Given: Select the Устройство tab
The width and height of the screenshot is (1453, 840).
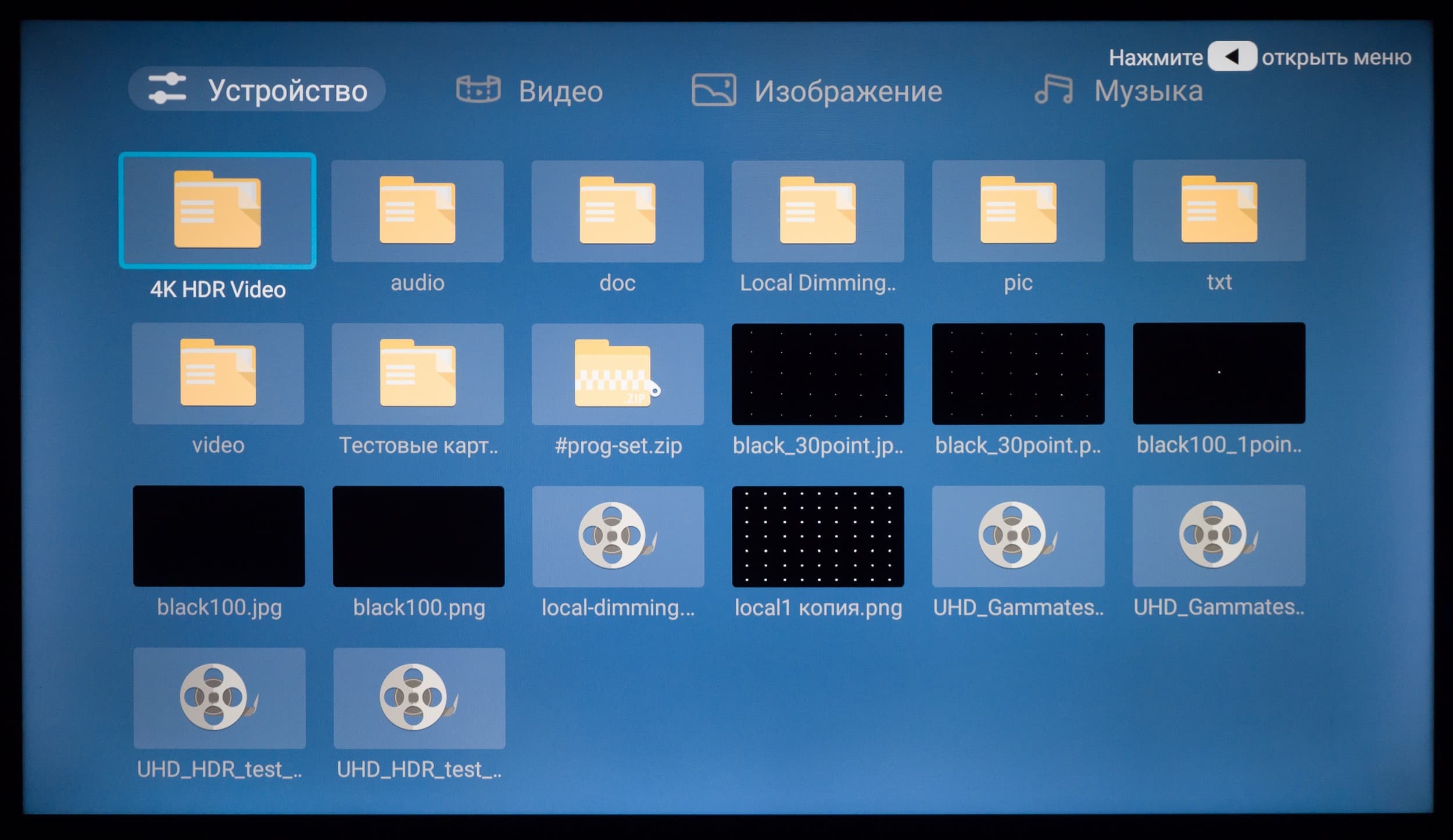Looking at the screenshot, I should (x=257, y=89).
